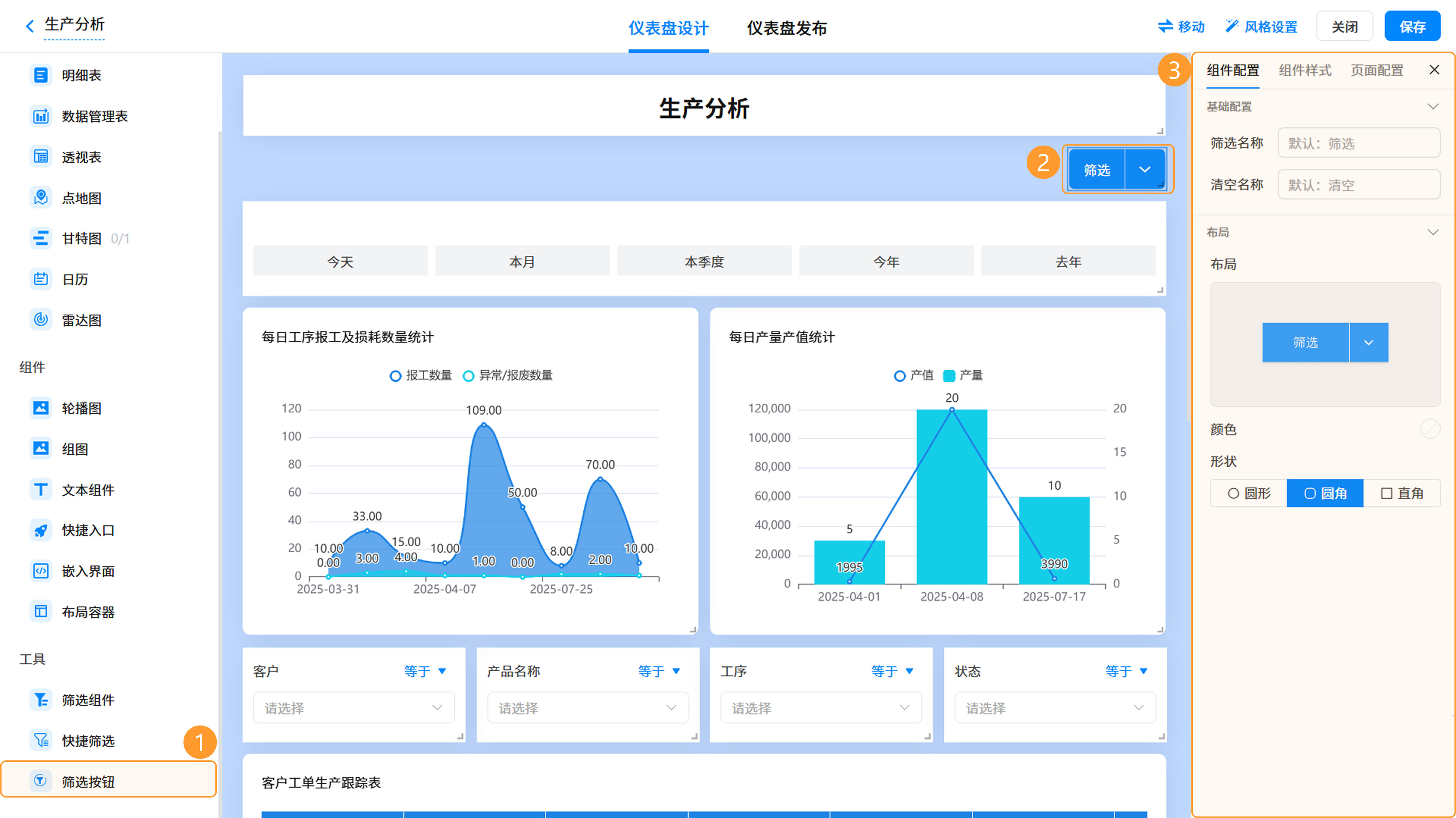Screen dimensions: 1456x818
Task: Click the 保存 button
Action: pyautogui.click(x=1412, y=26)
